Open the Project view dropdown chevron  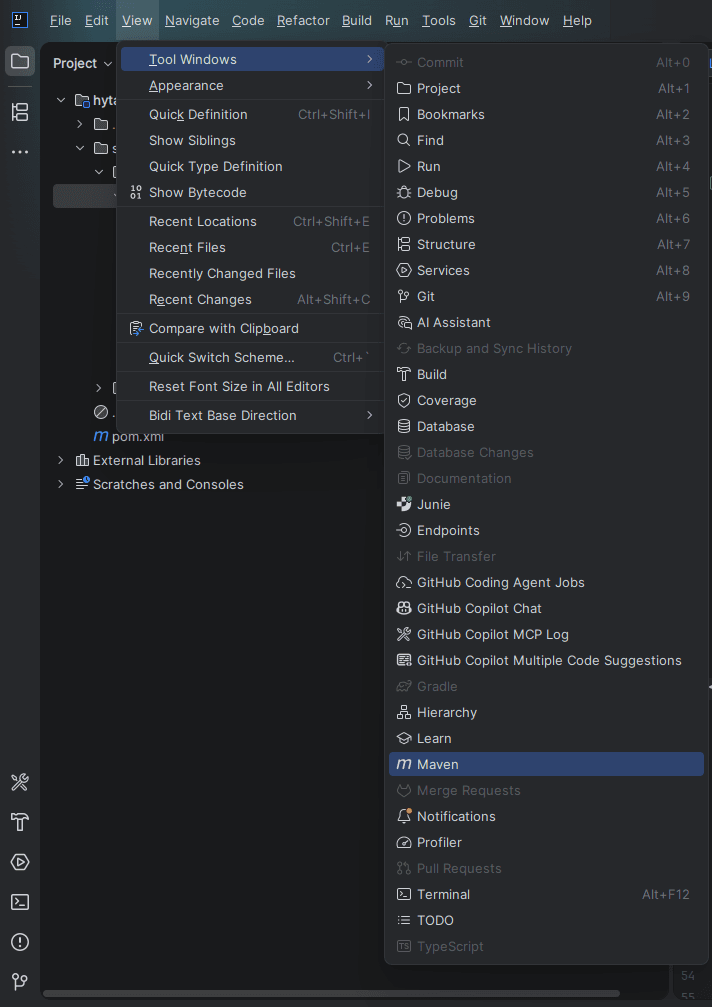pyautogui.click(x=108, y=63)
